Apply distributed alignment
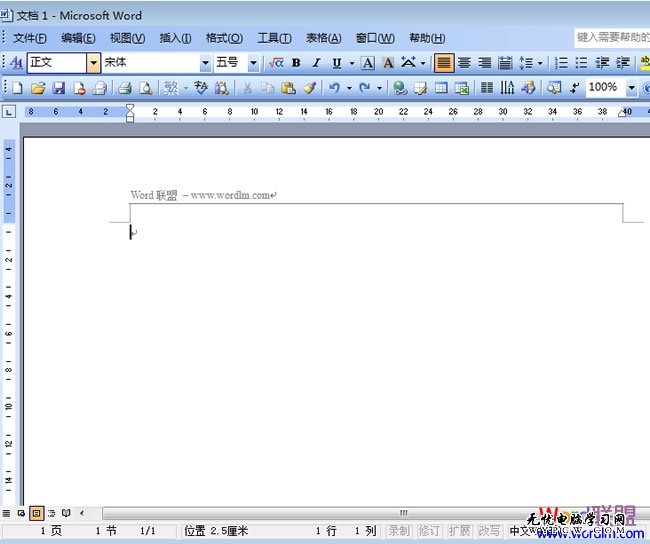 (x=505, y=63)
